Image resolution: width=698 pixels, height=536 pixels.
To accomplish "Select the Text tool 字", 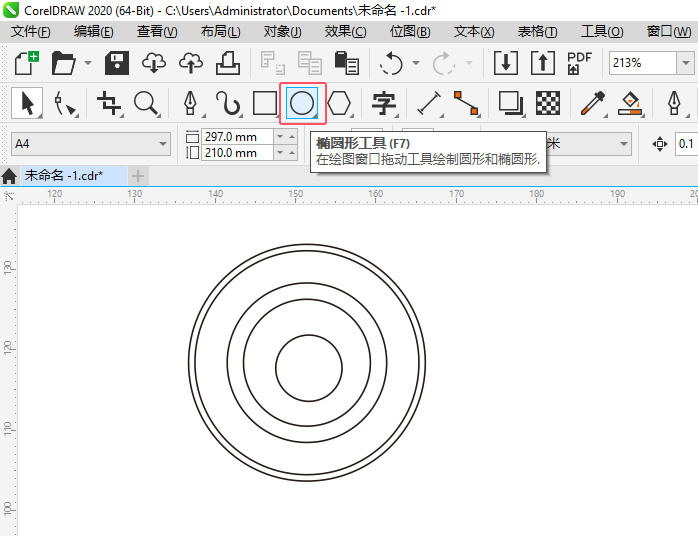I will 384,103.
